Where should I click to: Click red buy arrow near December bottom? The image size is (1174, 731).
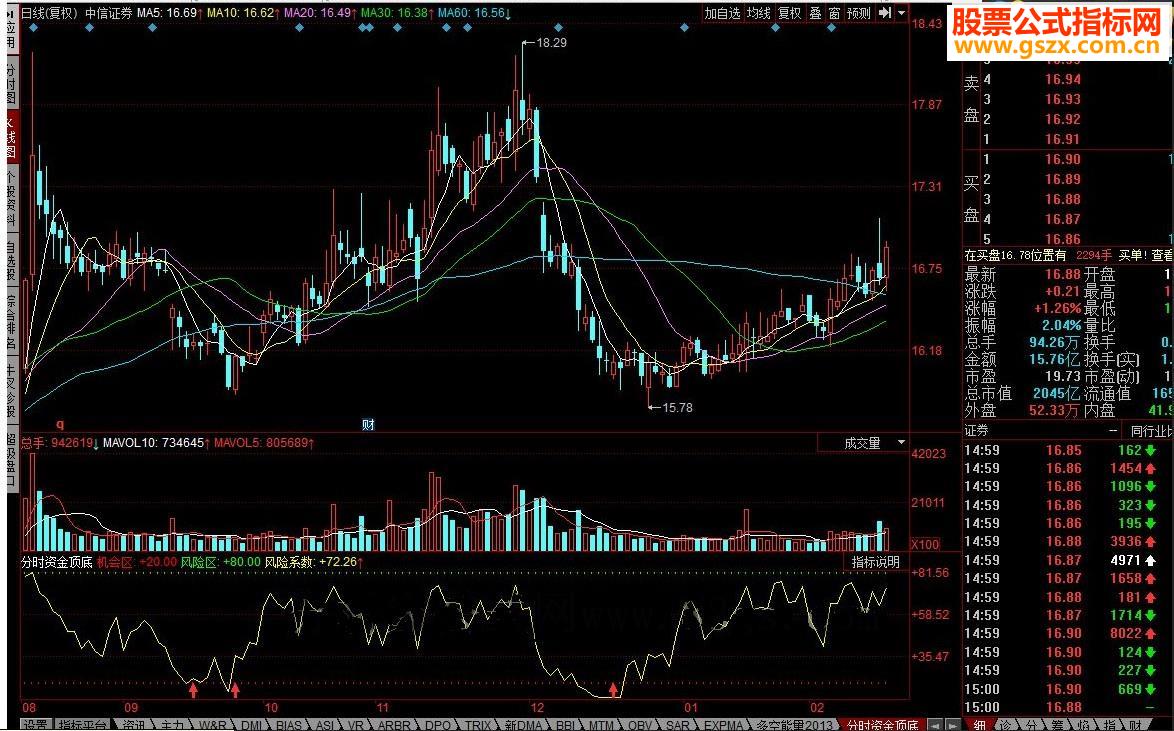[614, 688]
